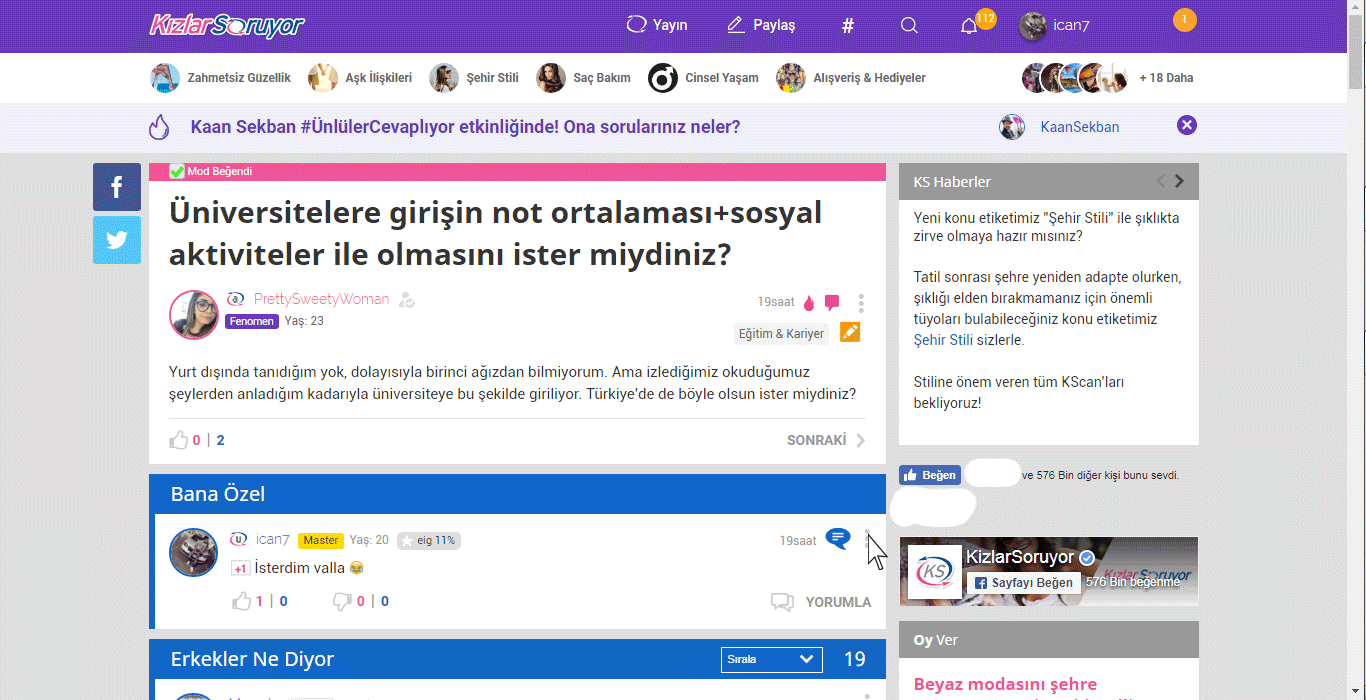Click the +1 badge by the answer
Image resolution: width=1366 pixels, height=700 pixels.
[x=240, y=569]
